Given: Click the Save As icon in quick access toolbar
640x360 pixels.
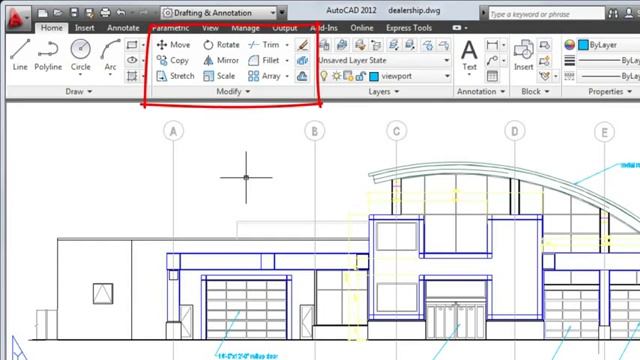Looking at the screenshot, I should coord(89,13).
